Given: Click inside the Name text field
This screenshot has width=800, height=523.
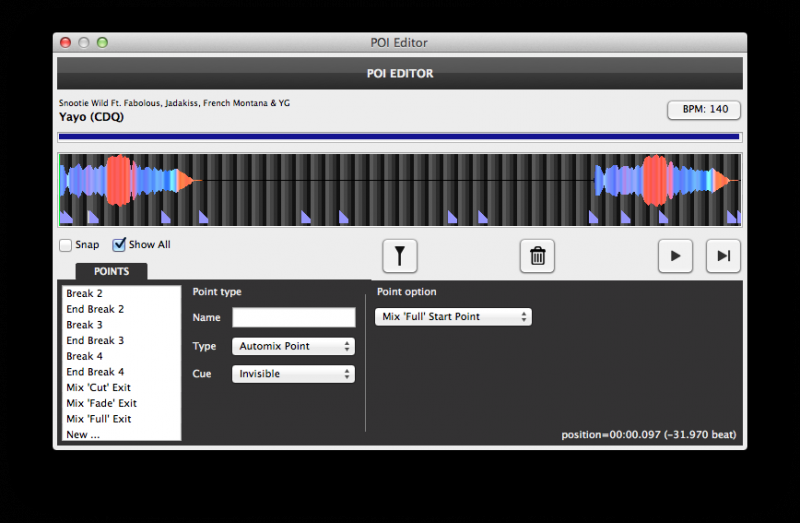Looking at the screenshot, I should tap(293, 318).
